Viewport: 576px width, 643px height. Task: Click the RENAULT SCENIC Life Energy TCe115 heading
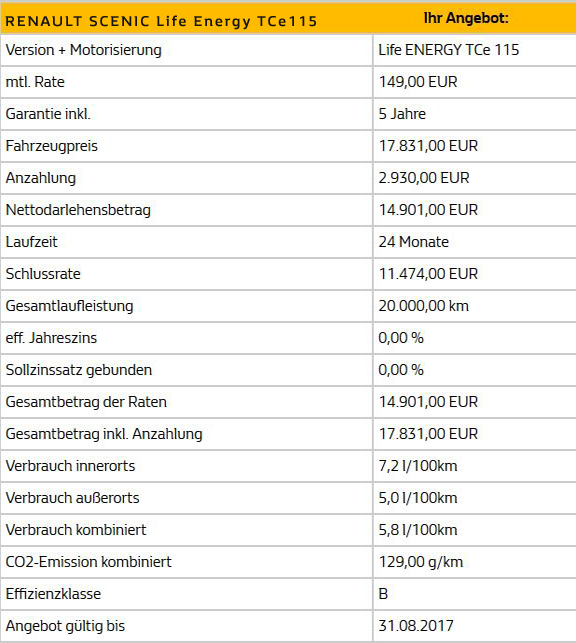tap(161, 21)
